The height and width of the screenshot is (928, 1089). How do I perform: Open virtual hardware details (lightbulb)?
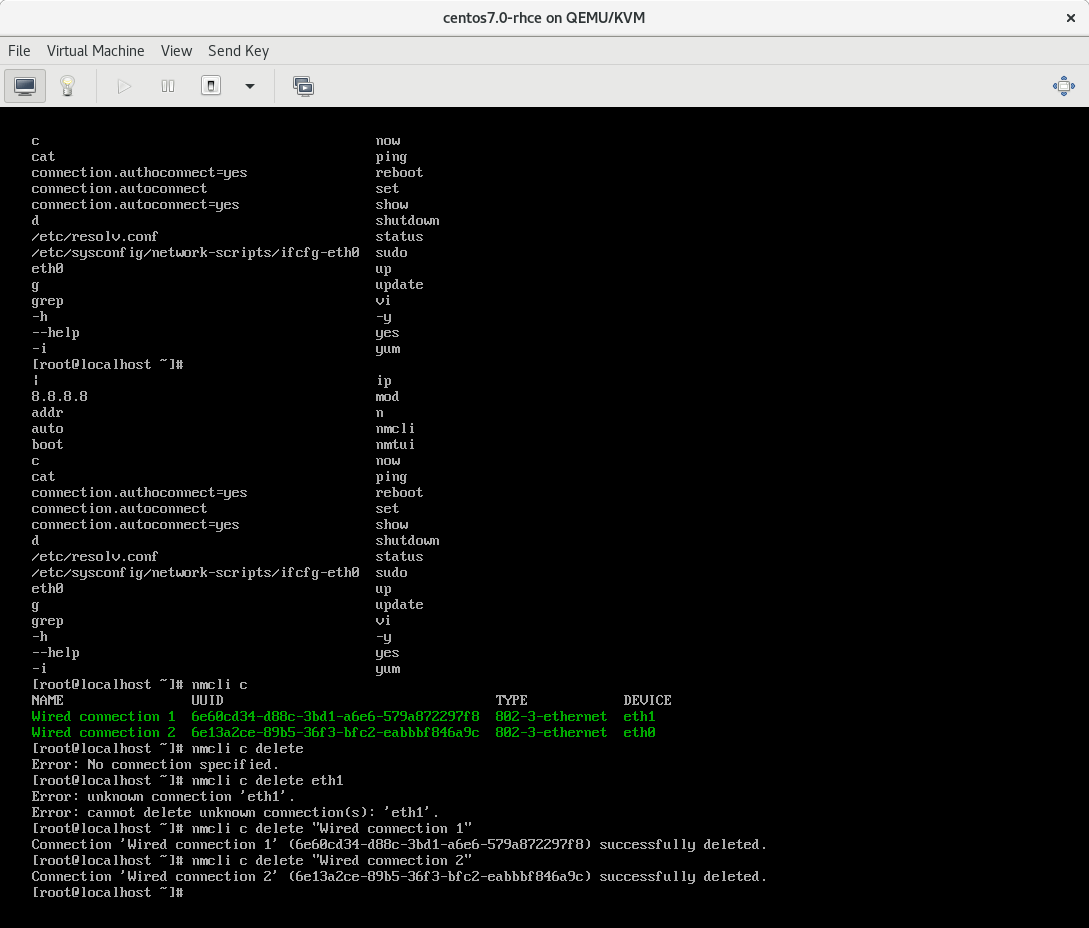67,86
